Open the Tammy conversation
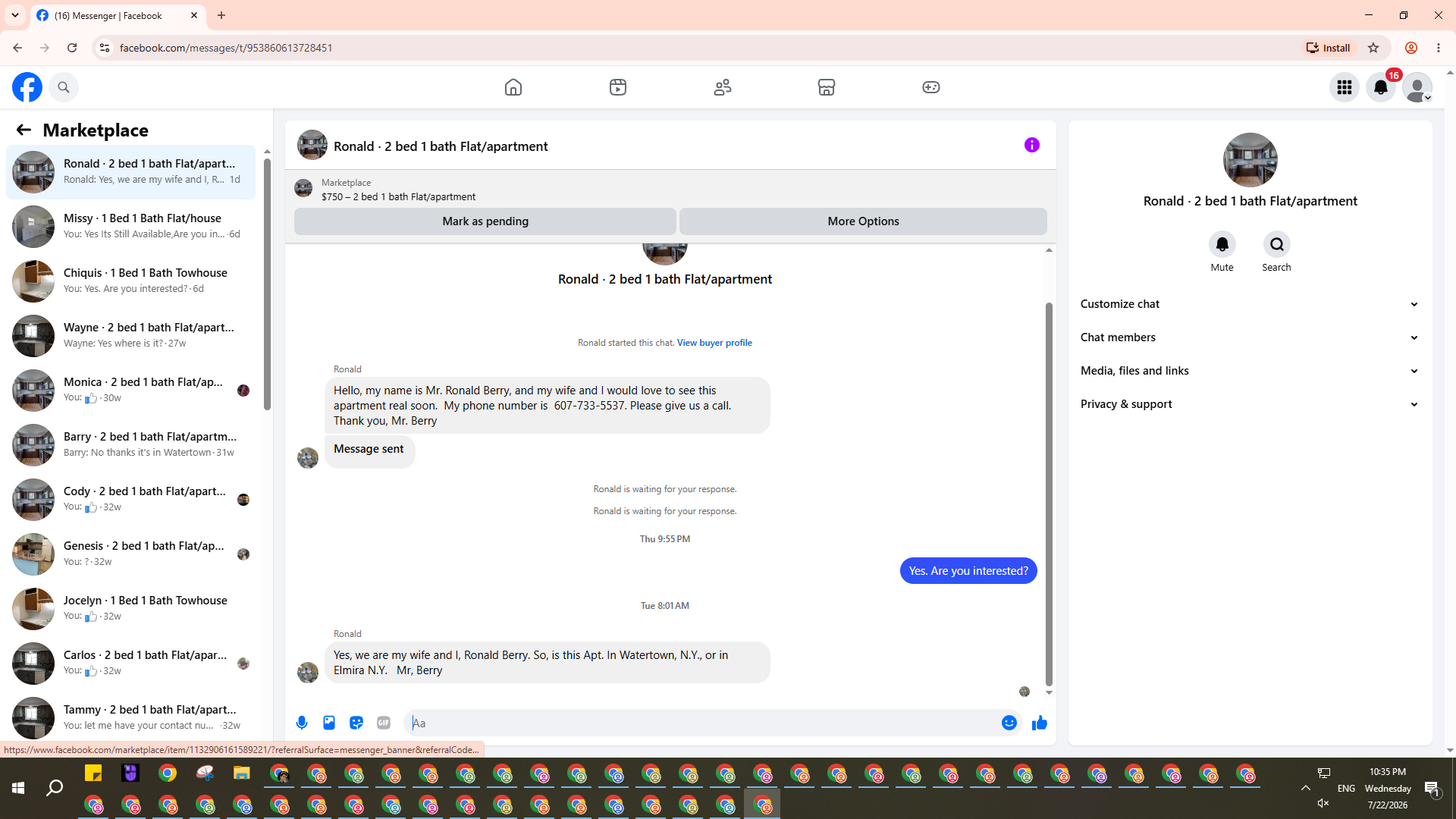 [x=130, y=717]
